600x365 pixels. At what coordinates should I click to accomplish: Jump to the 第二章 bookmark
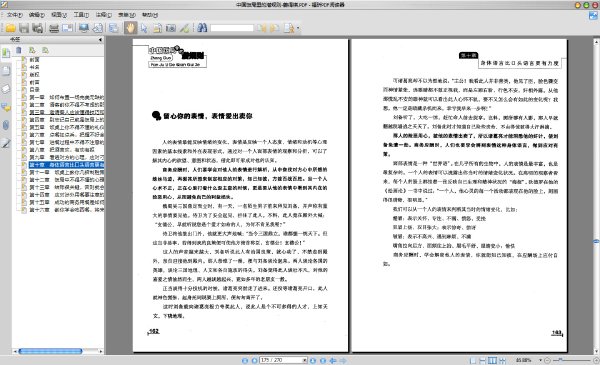(x=66, y=105)
